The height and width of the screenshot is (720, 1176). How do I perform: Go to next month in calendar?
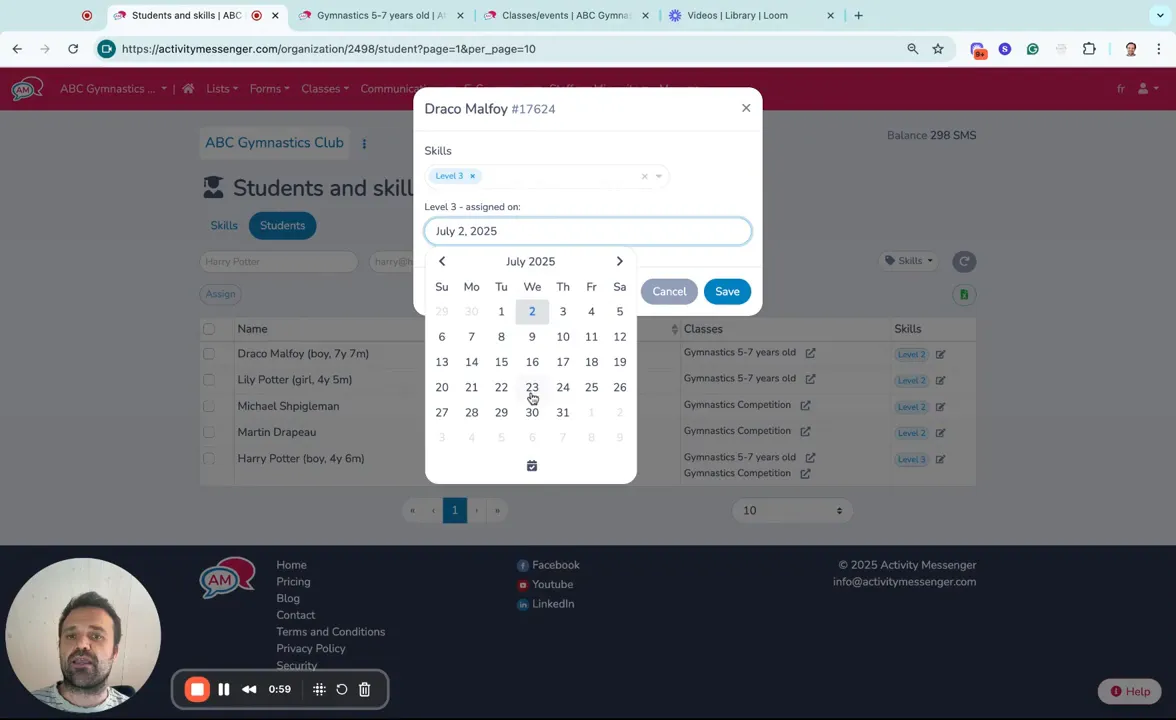click(619, 261)
